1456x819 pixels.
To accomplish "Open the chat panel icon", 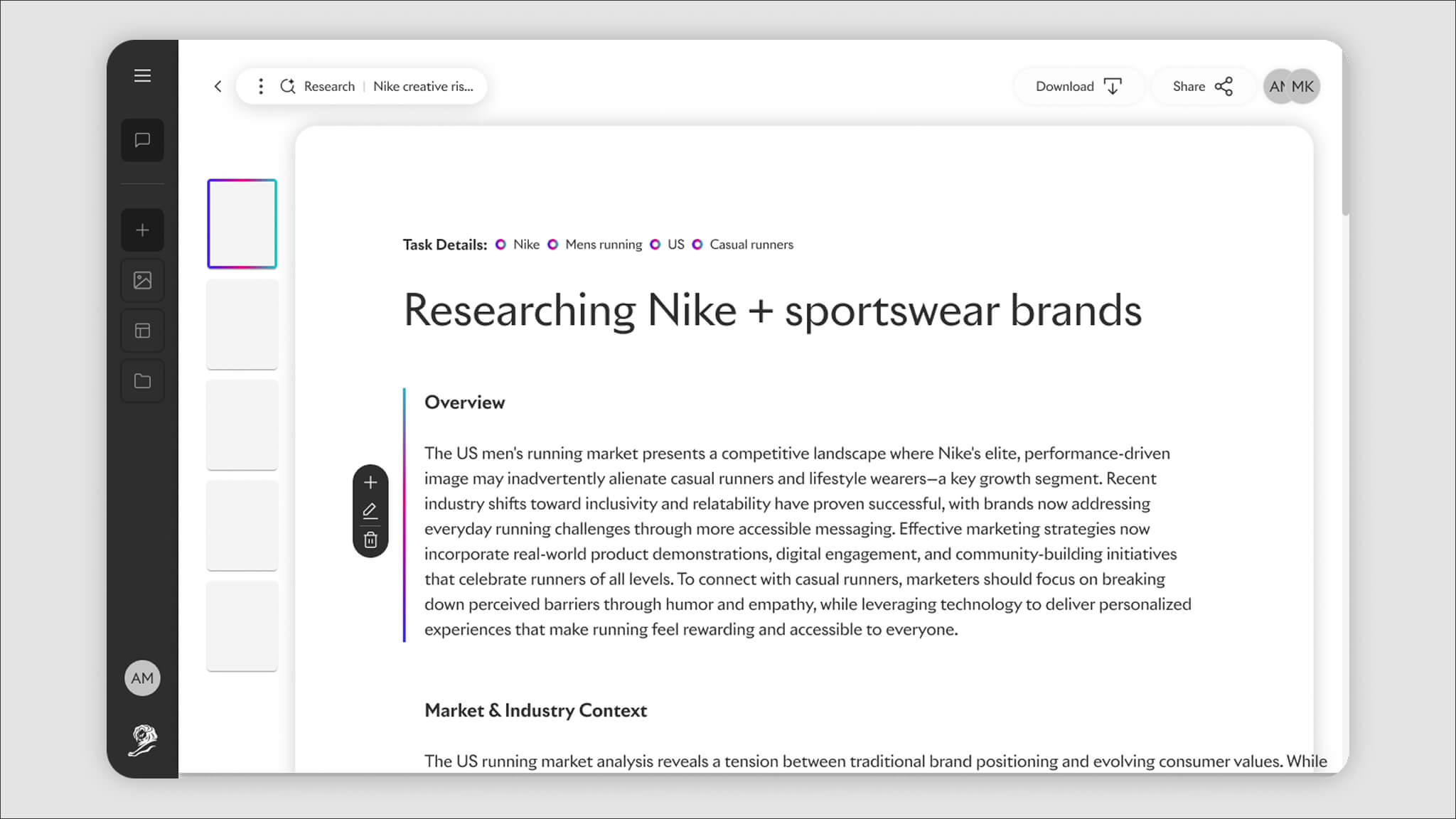I will [142, 140].
